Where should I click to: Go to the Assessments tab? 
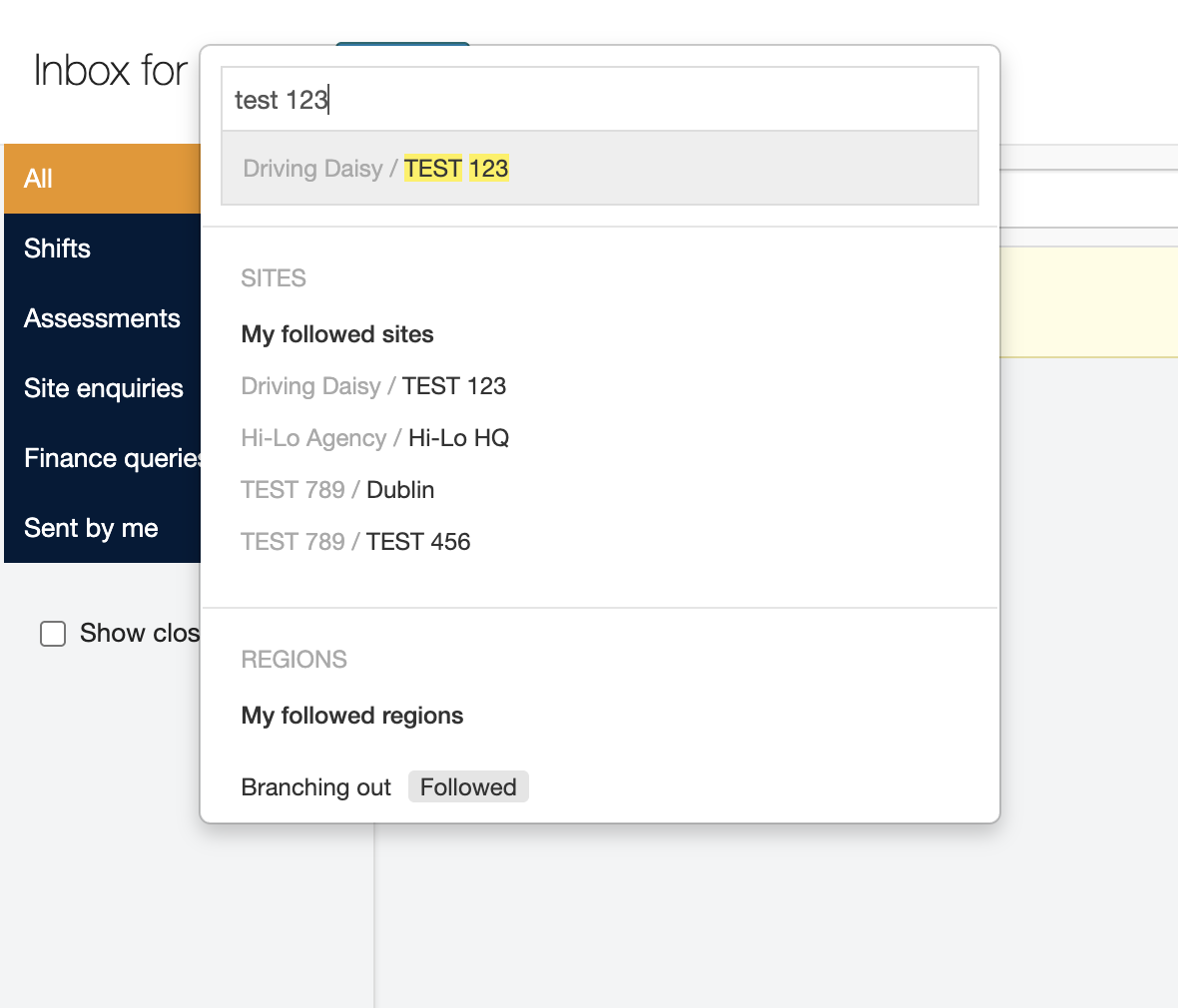point(102,318)
